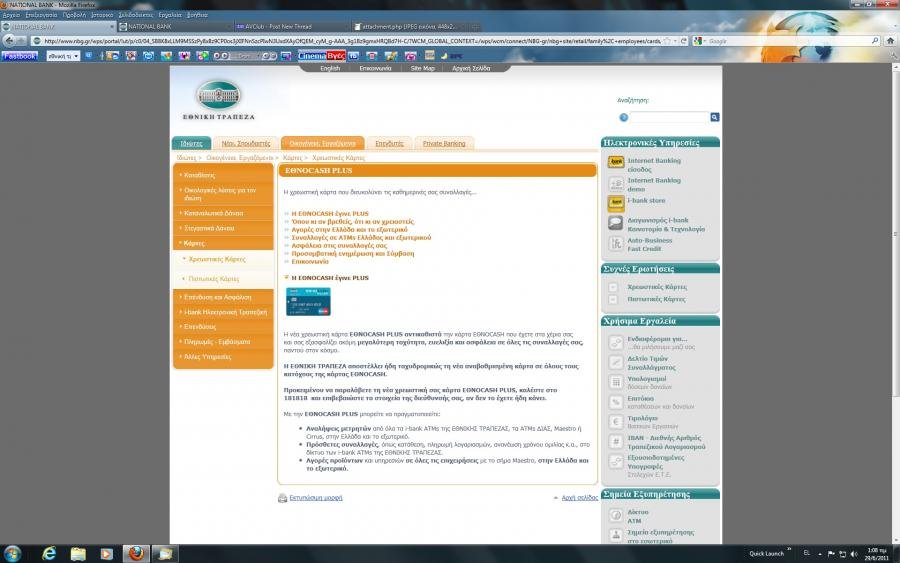Click the Εξουσιοδοτημένες Υπογραφές icon

(616, 461)
